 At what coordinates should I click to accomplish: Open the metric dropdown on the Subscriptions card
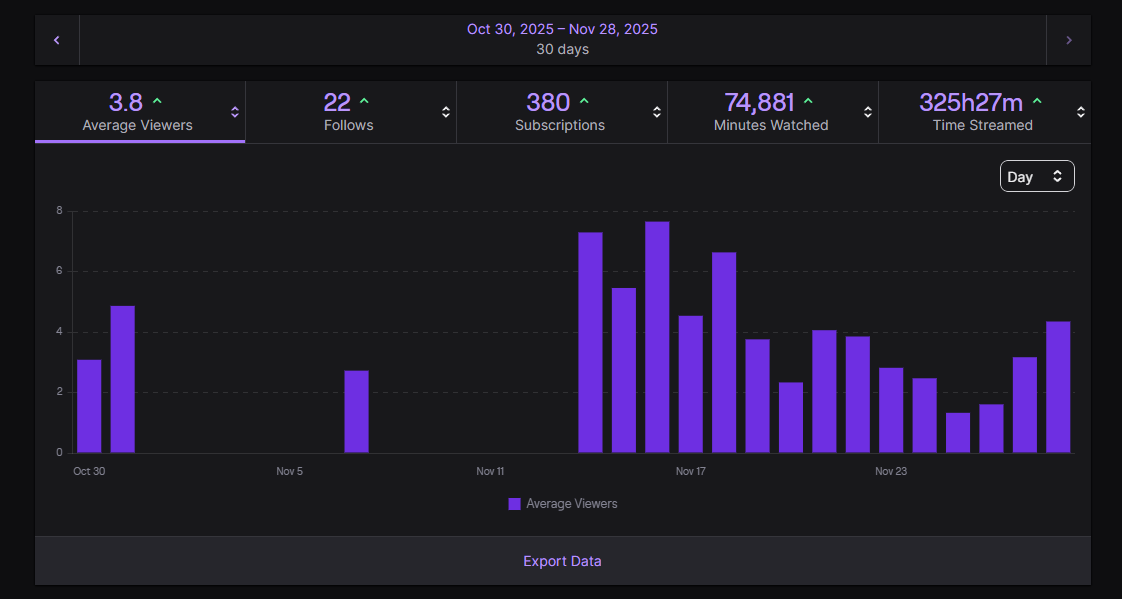click(x=657, y=111)
